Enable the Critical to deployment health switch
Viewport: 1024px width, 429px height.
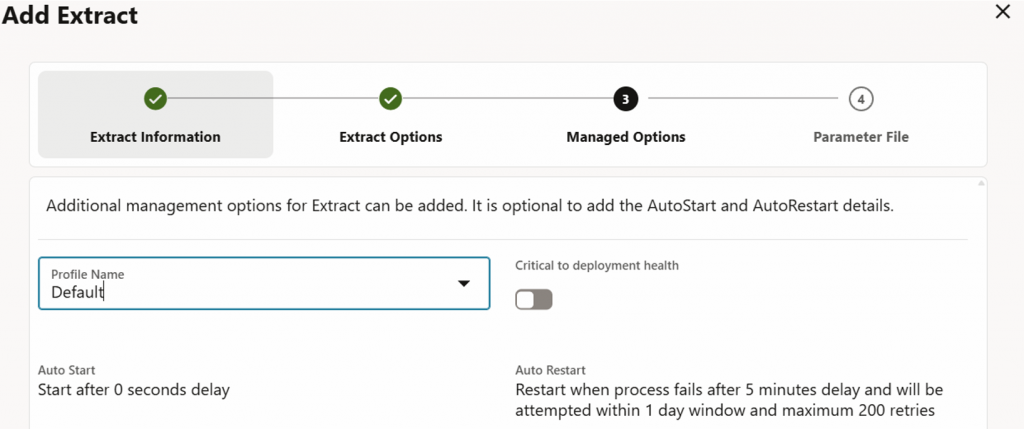[534, 300]
